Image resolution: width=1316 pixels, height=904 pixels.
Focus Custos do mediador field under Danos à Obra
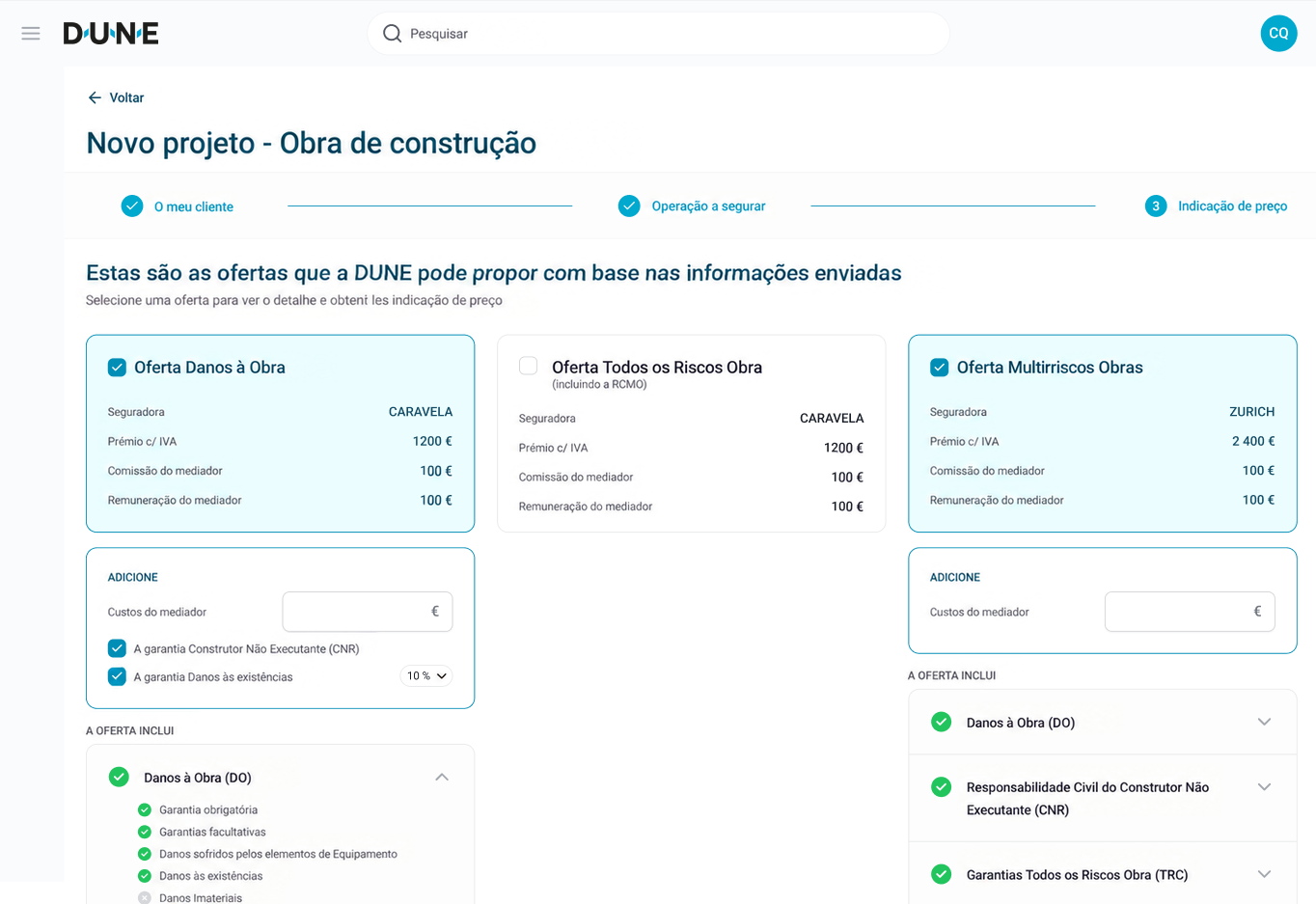tap(368, 612)
